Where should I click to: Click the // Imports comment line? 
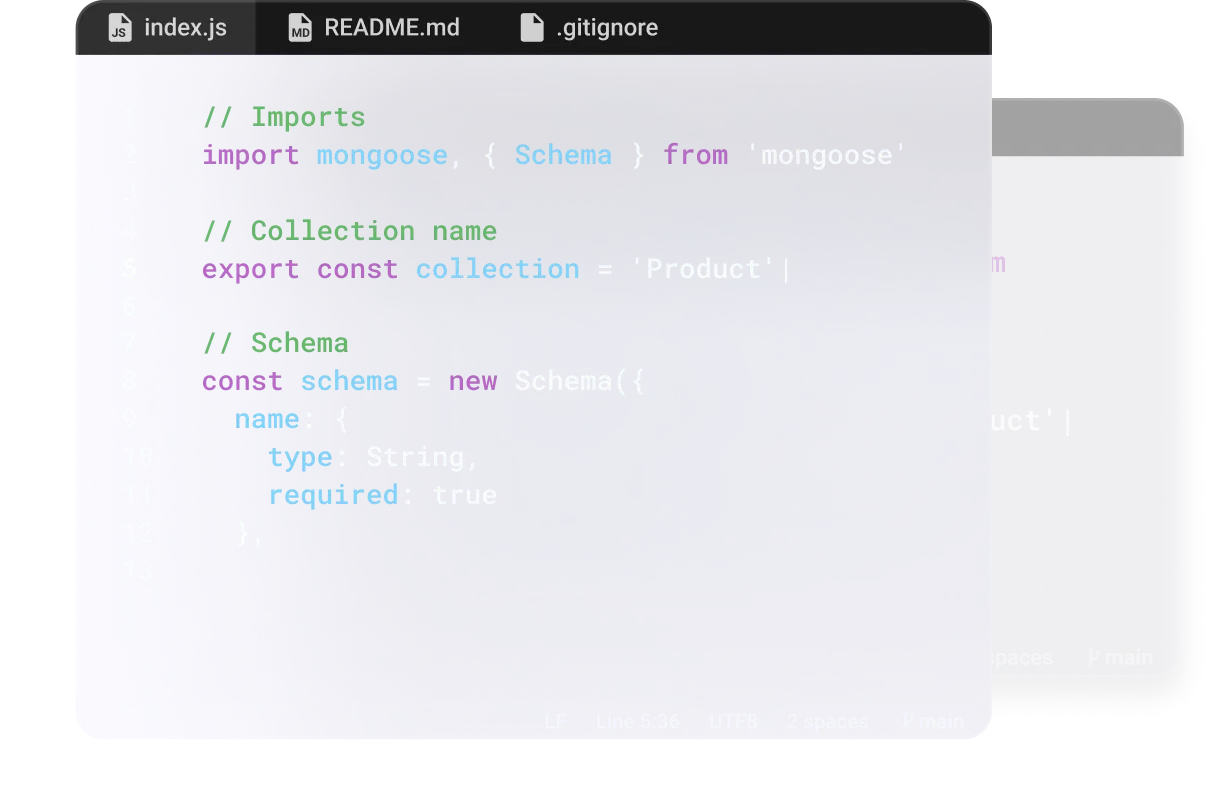tap(284, 117)
